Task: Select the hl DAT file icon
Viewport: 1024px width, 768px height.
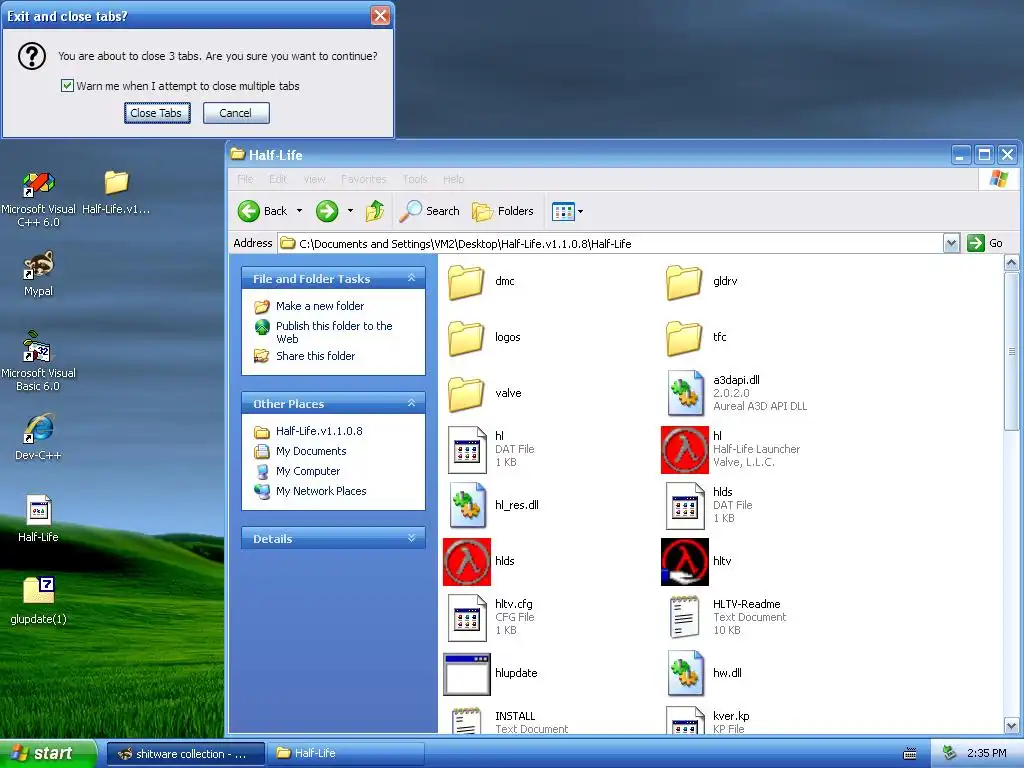Action: (467, 449)
